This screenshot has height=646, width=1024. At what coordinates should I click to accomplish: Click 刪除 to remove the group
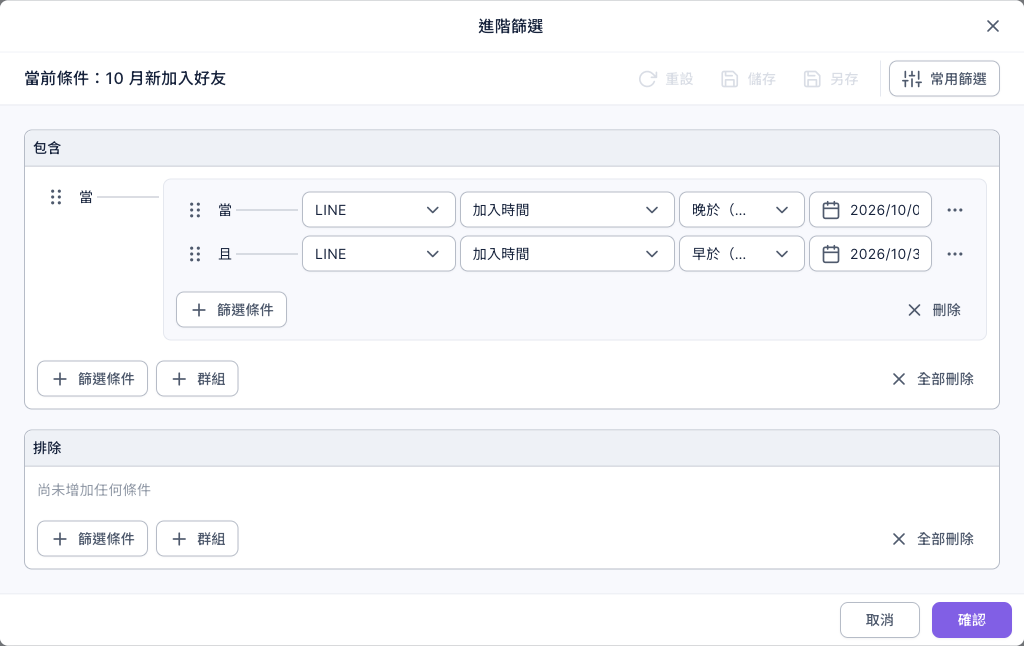point(934,310)
